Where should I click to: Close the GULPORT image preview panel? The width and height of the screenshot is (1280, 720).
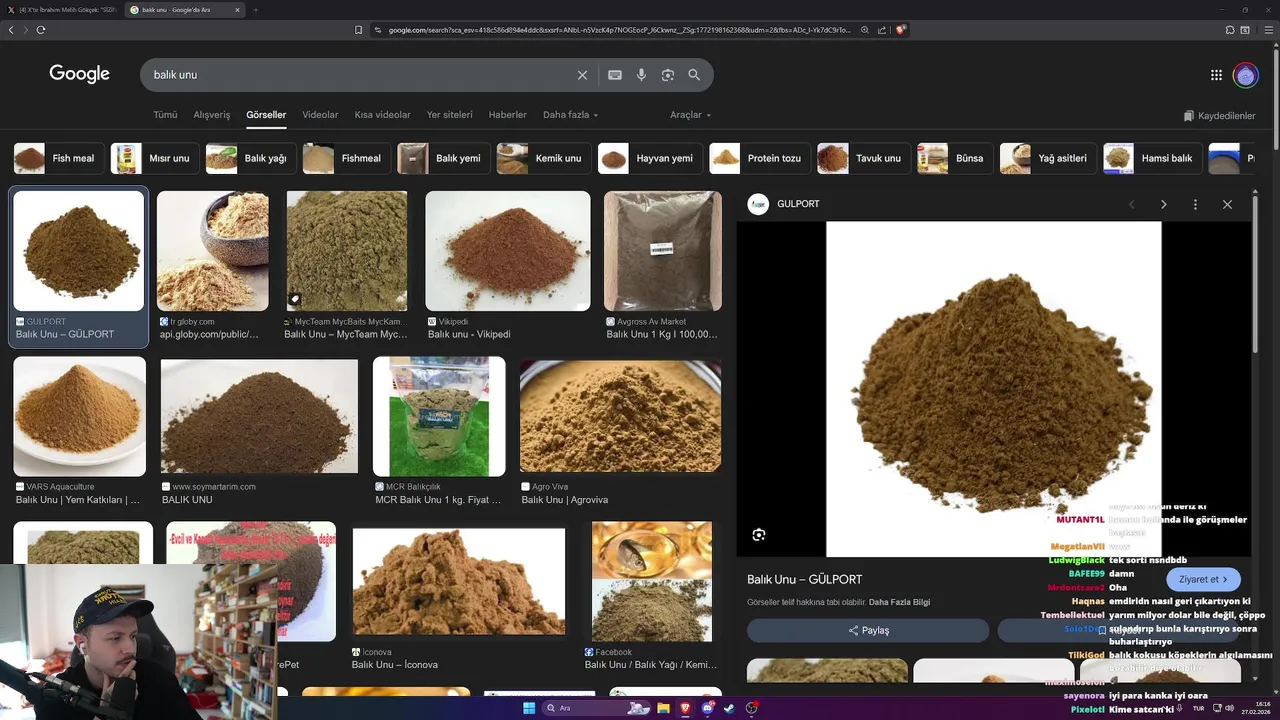[1227, 204]
